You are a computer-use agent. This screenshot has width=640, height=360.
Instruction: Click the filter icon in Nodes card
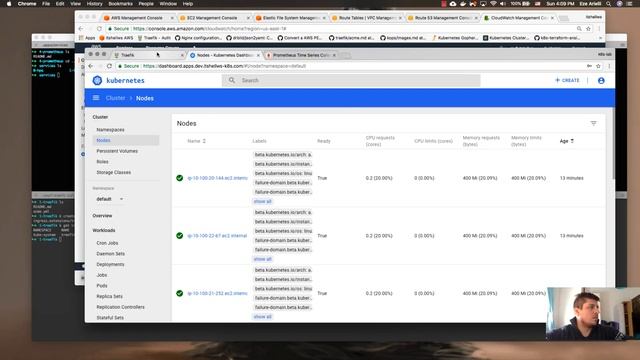[x=593, y=123]
